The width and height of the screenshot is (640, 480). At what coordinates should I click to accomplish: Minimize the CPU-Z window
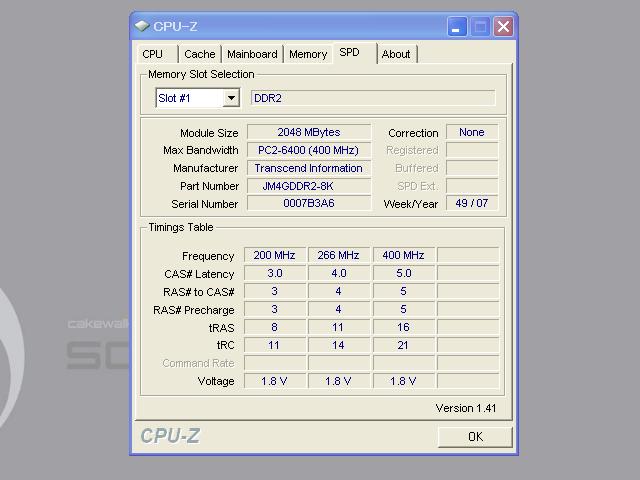tap(457, 27)
